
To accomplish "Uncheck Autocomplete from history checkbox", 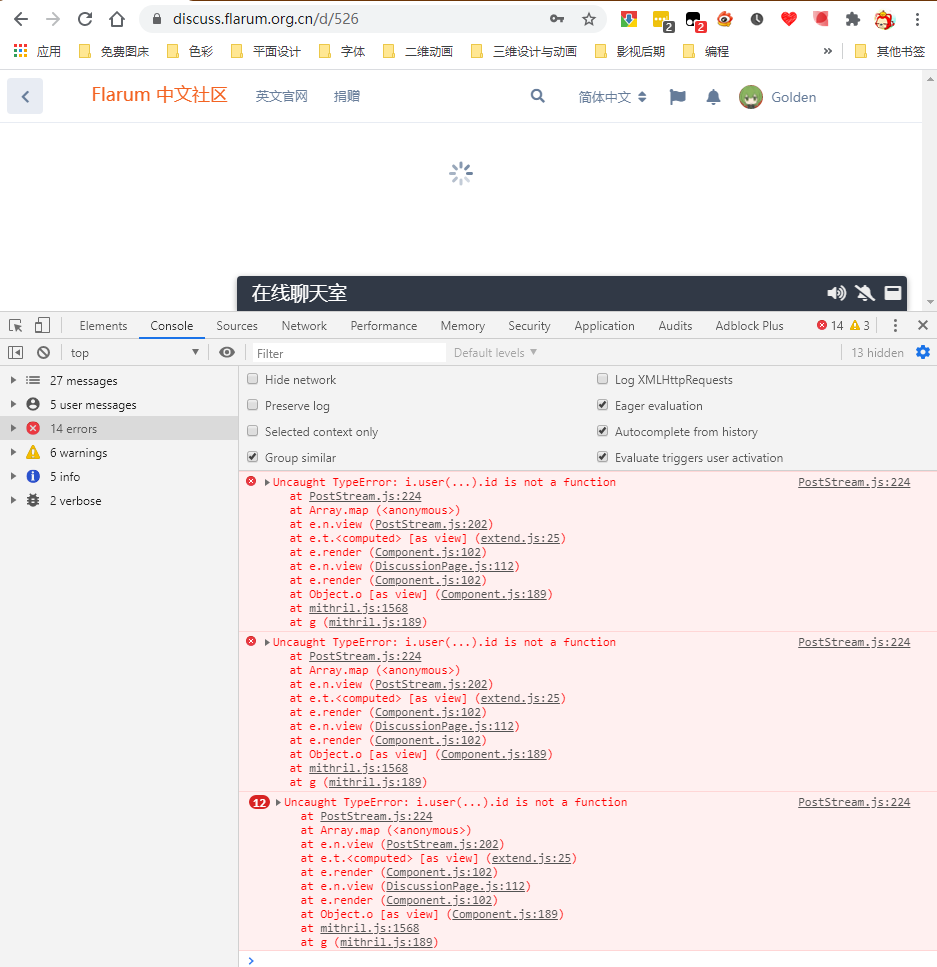I will coord(603,430).
